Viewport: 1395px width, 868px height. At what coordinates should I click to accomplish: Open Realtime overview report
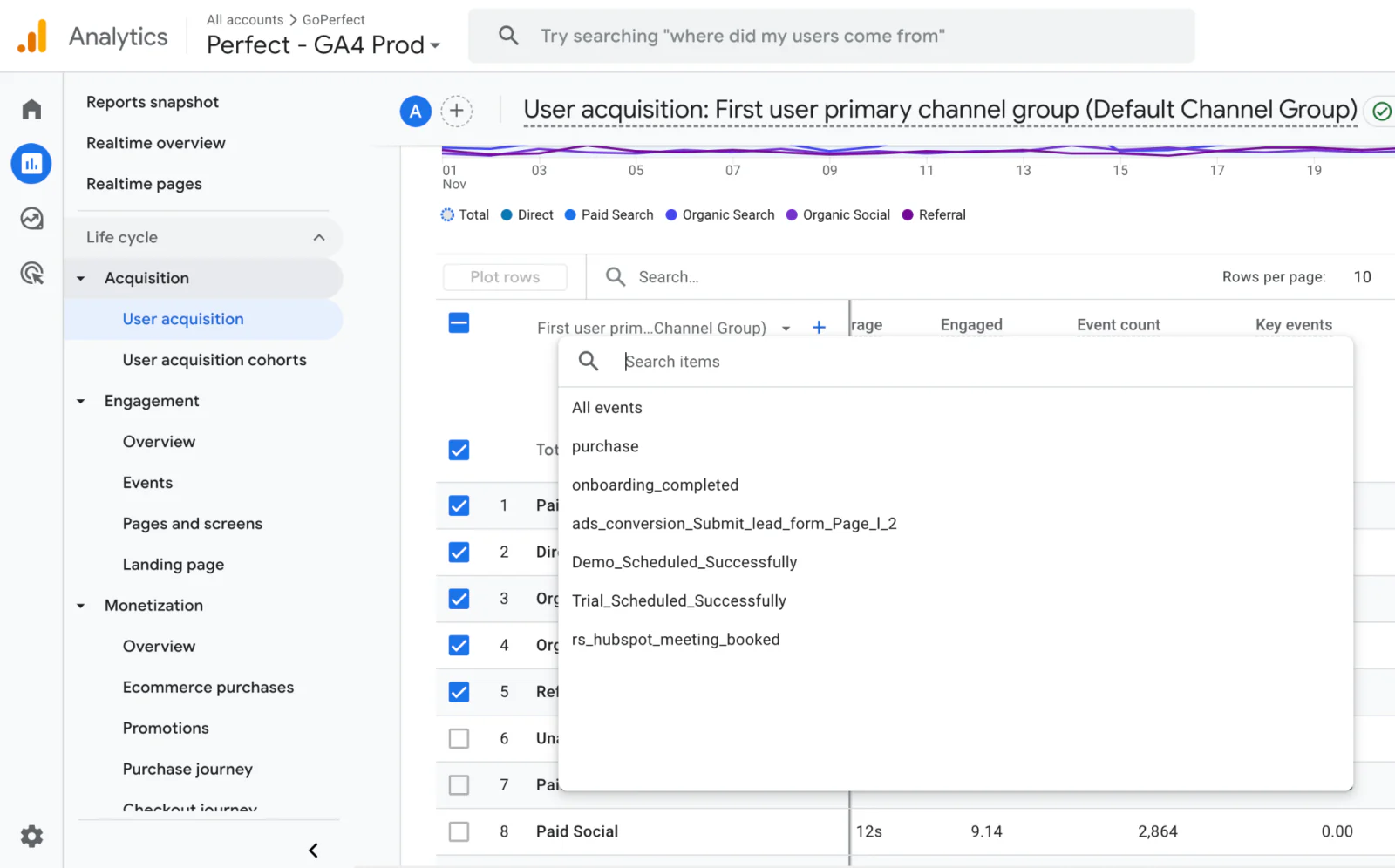[x=156, y=143]
